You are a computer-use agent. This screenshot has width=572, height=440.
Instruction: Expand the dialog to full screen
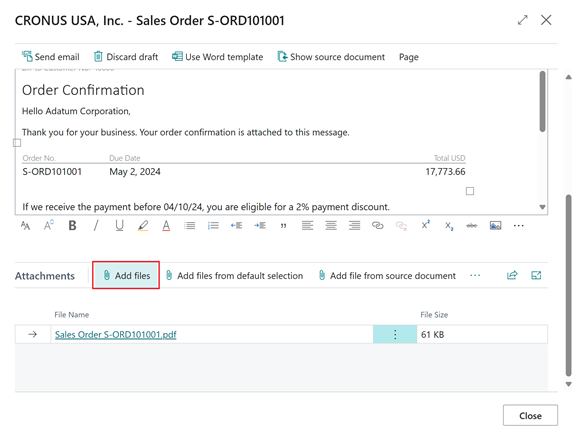[523, 20]
